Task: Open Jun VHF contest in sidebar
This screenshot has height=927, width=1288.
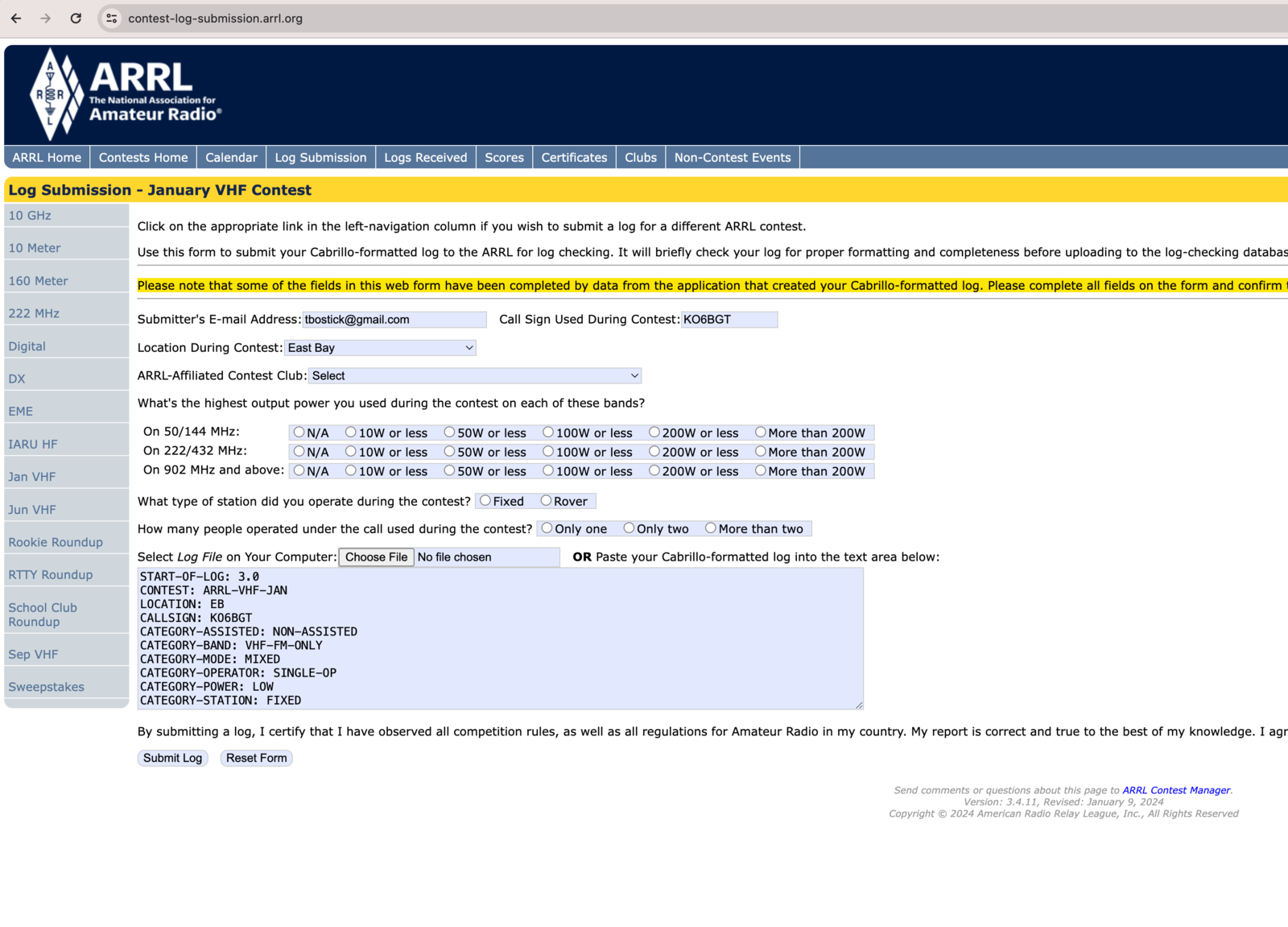Action: click(x=32, y=510)
